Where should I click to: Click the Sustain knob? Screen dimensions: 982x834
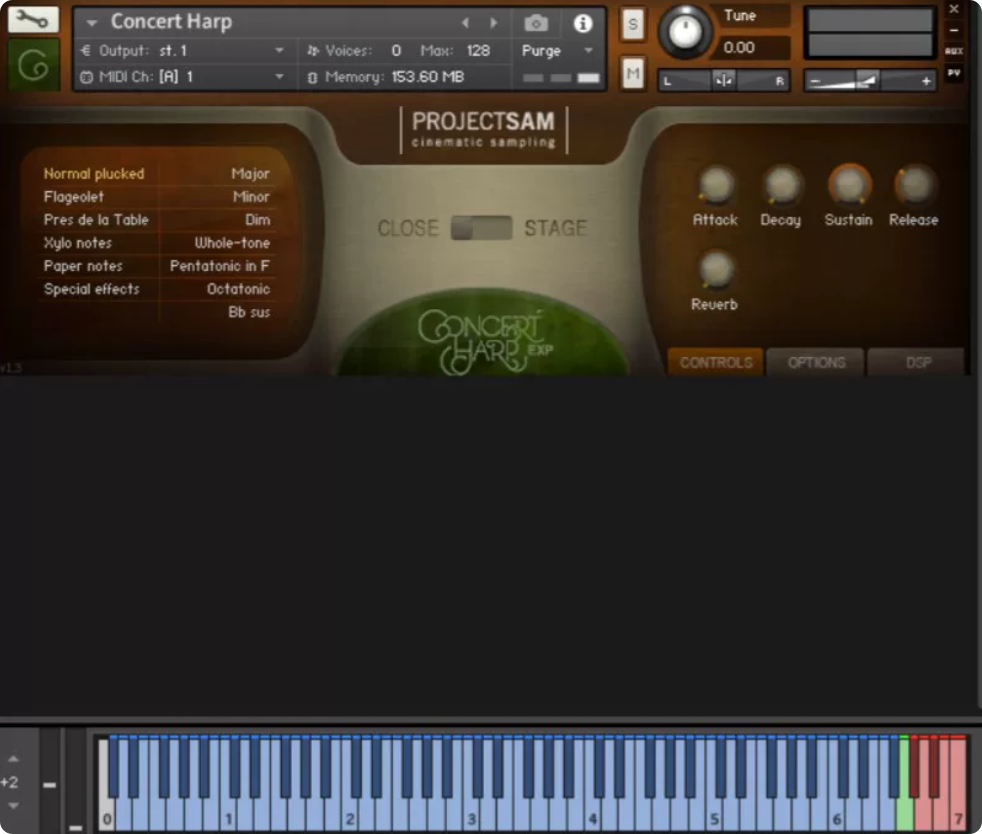pos(849,185)
